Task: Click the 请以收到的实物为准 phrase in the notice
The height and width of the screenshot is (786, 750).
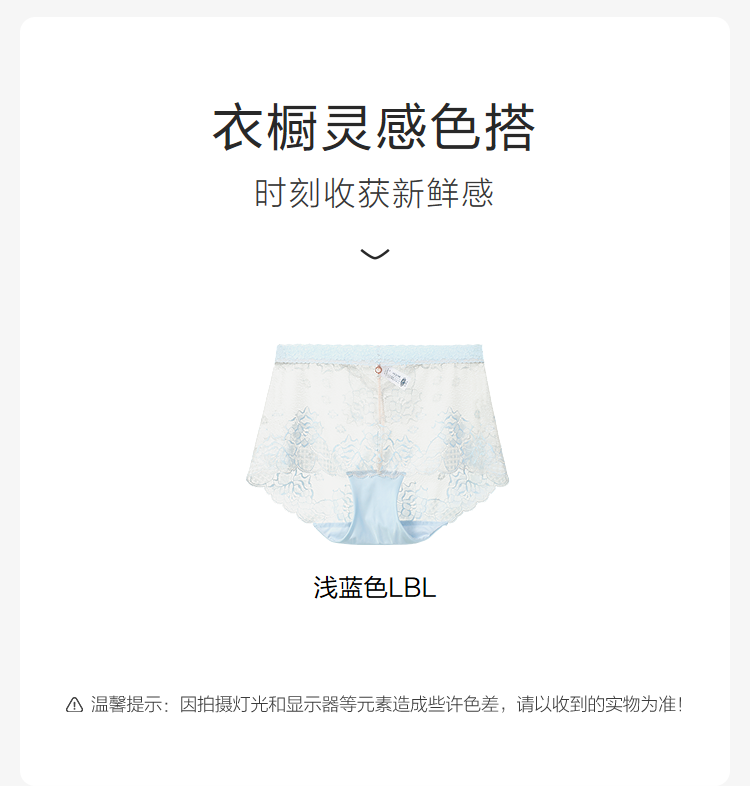Action: pyautogui.click(x=596, y=704)
